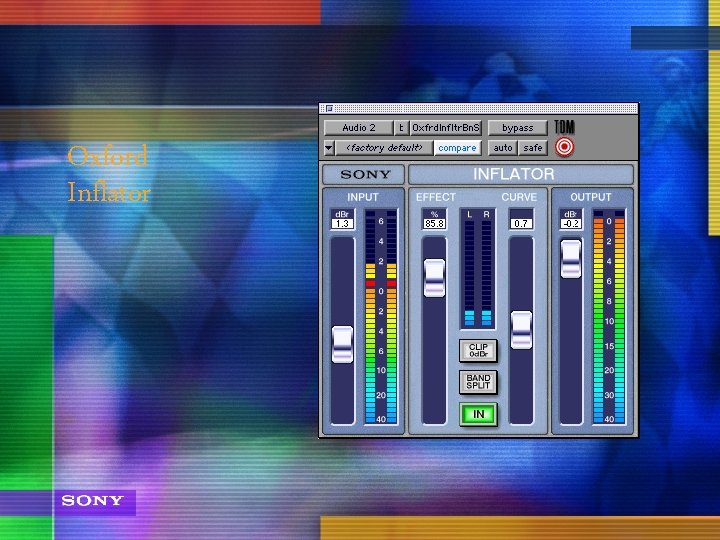Click the L R effect meter

coord(478,269)
